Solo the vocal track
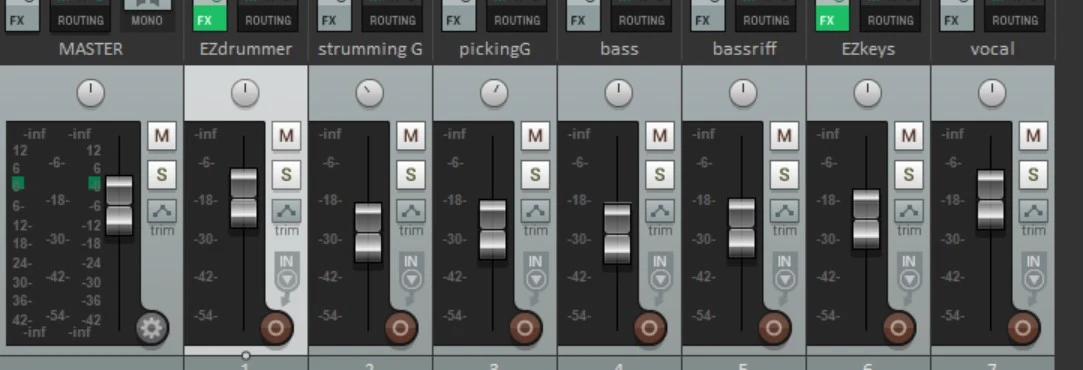Image resolution: width=1083 pixels, height=370 pixels. click(x=1033, y=175)
